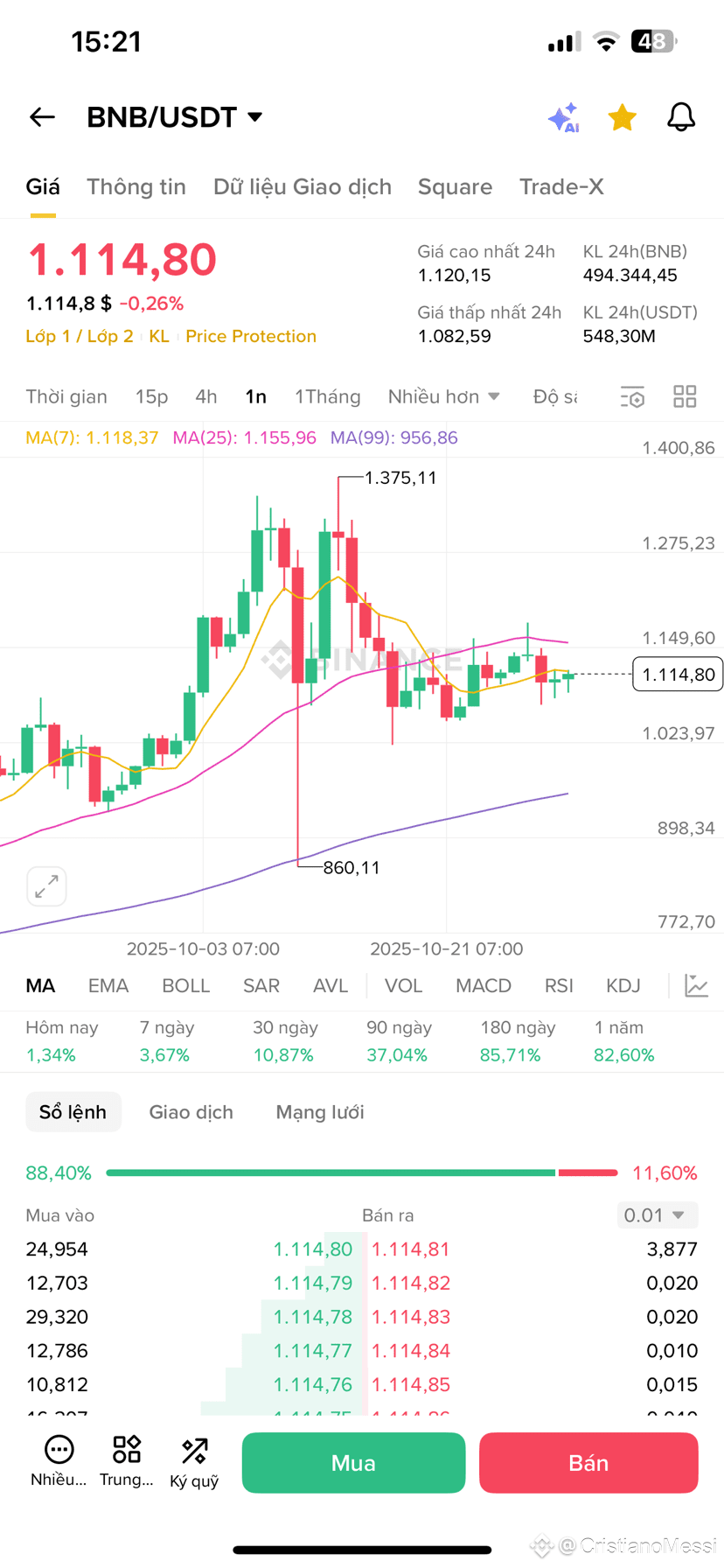Enable the RSI indicator
The height and width of the screenshot is (1568, 724).
point(559,986)
